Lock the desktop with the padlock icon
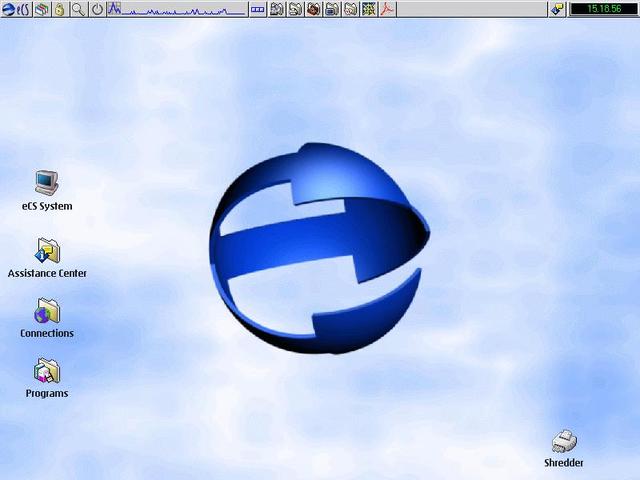This screenshot has height=480, width=640. point(60,9)
